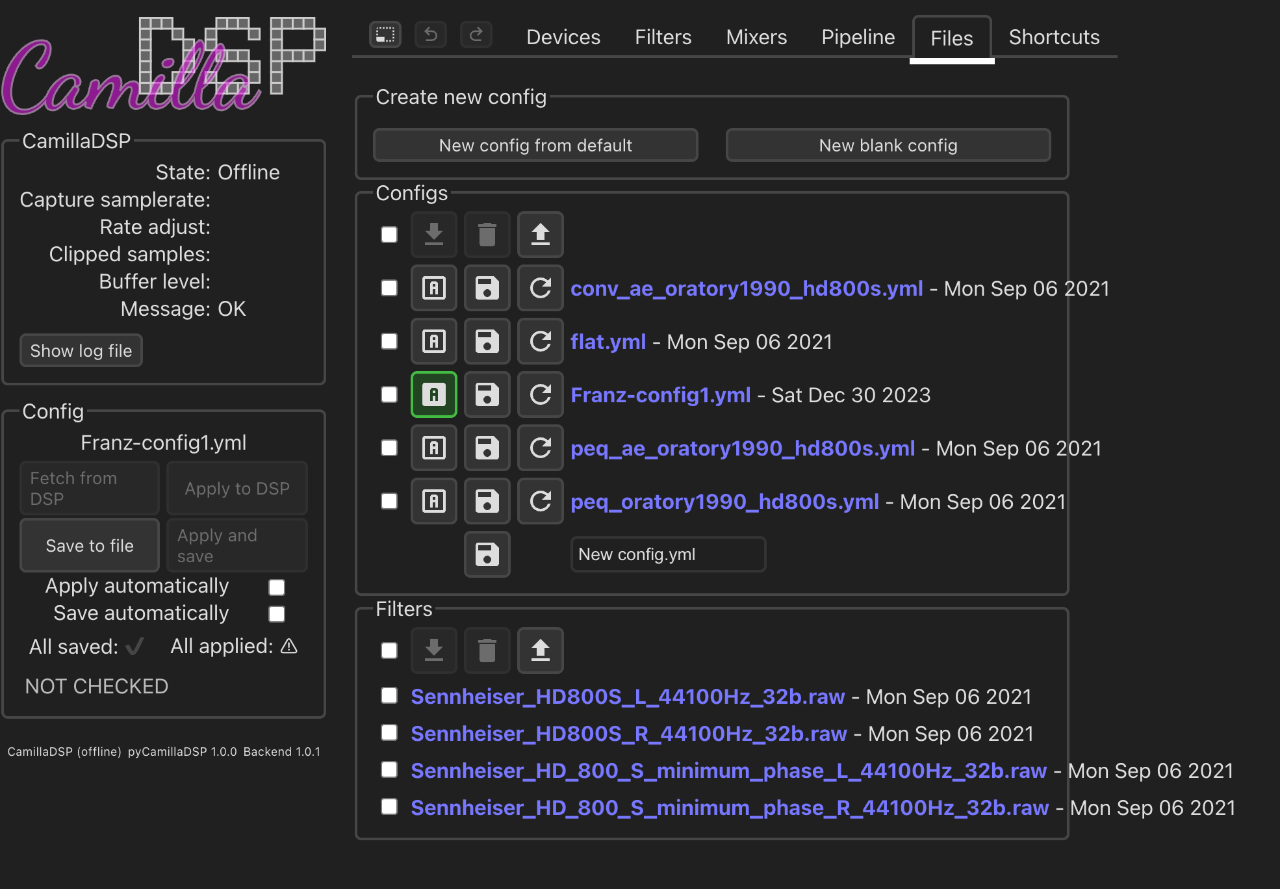Click the New config.yml filename field
This screenshot has width=1280, height=889.
click(668, 554)
